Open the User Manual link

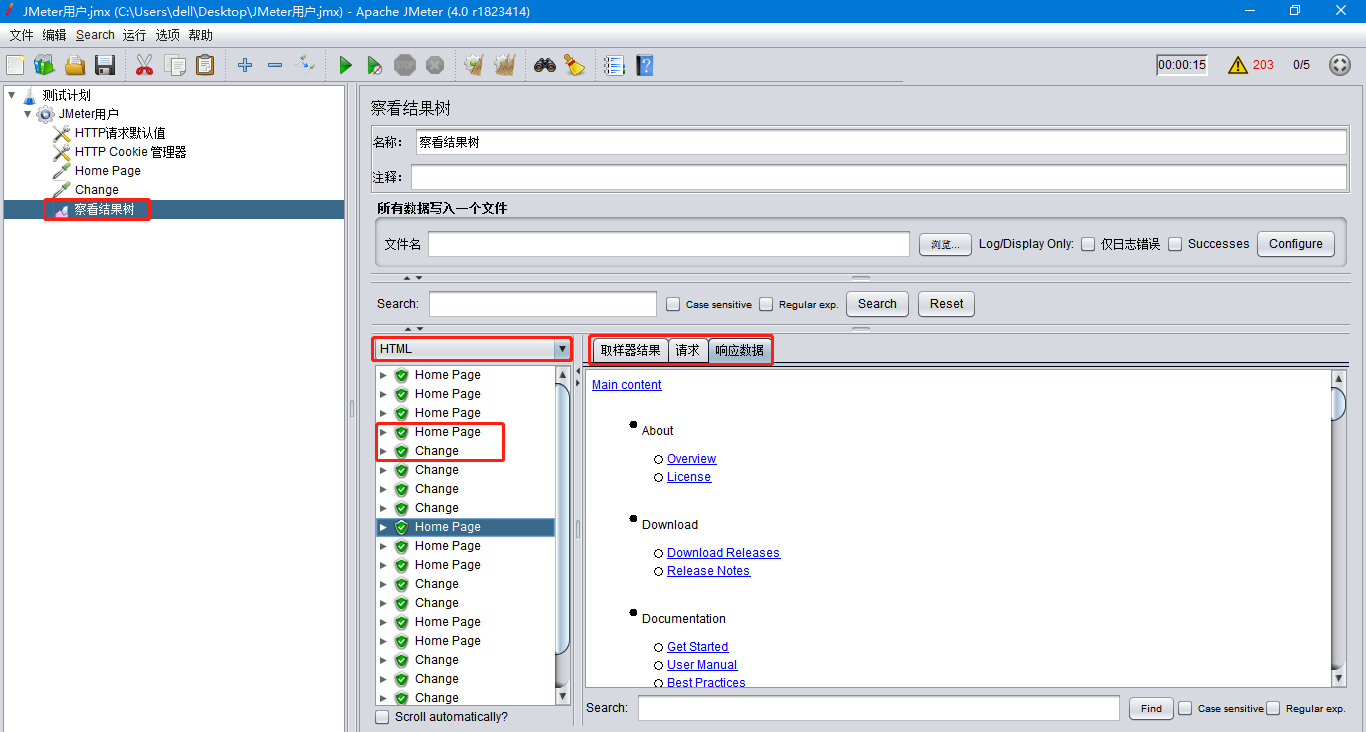coord(702,665)
